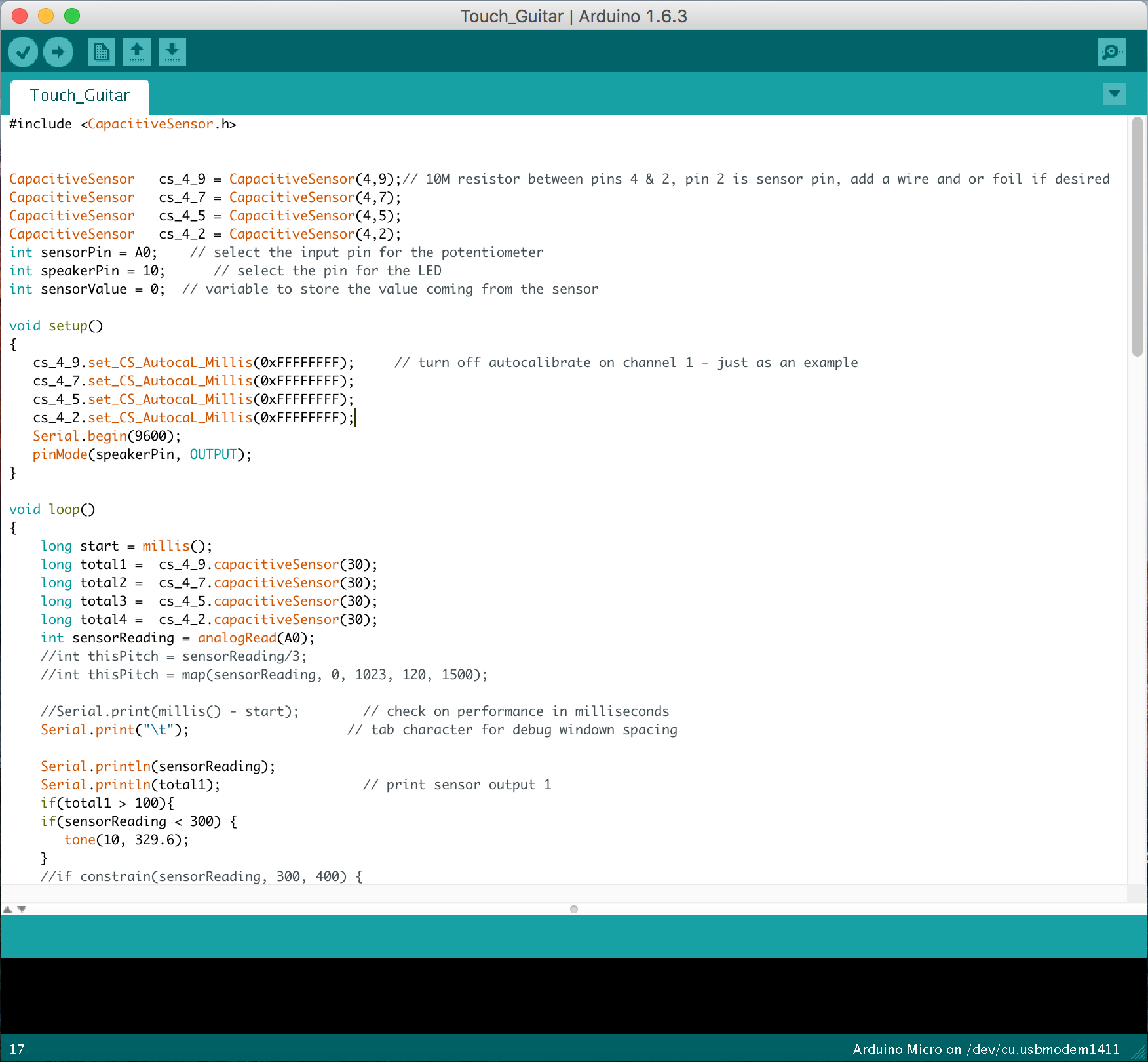The height and width of the screenshot is (1062, 1148).
Task: Open the tab options dropdown arrow
Action: (1115, 94)
